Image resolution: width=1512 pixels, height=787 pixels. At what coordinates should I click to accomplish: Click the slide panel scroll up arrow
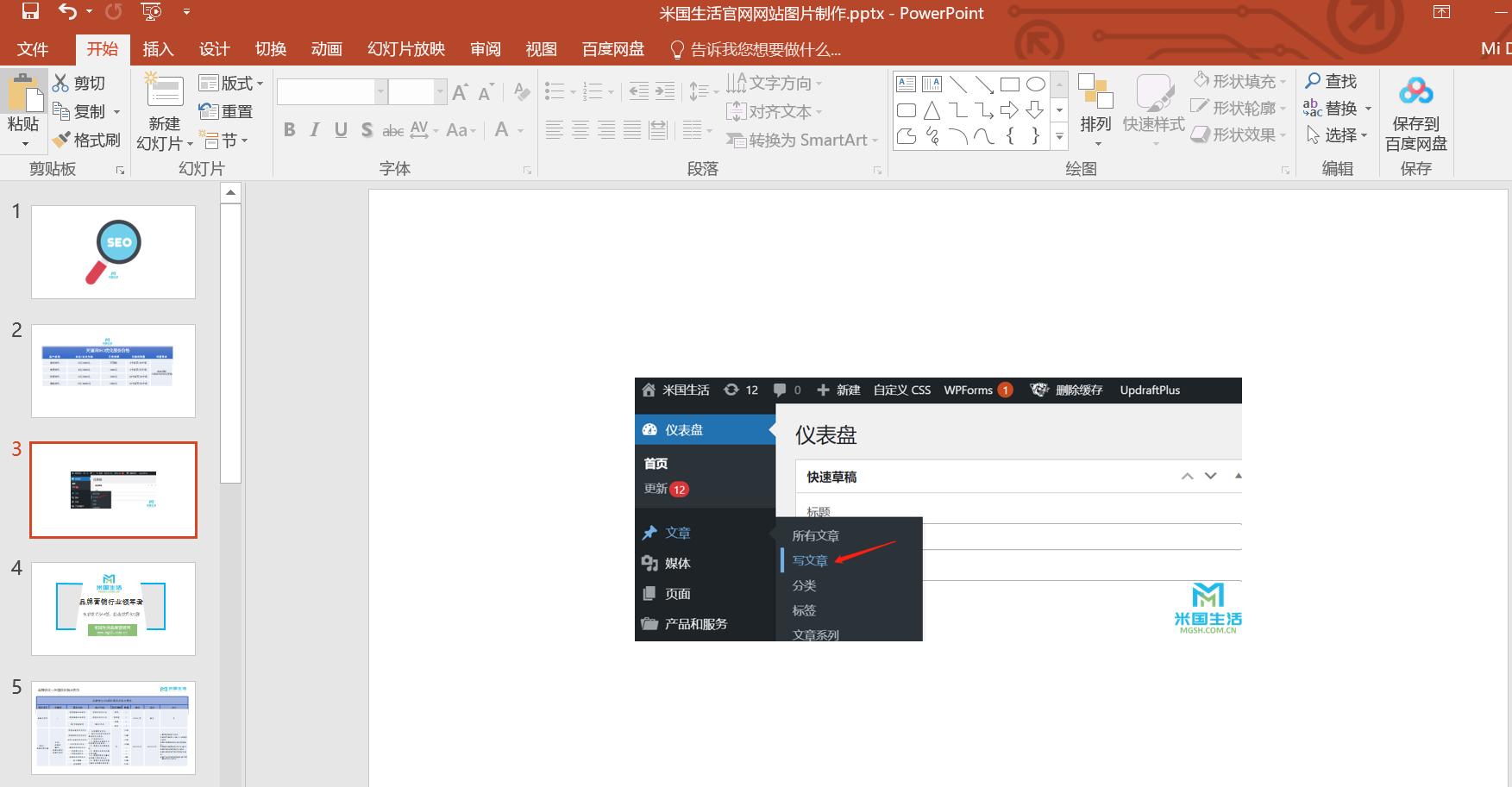(230, 192)
